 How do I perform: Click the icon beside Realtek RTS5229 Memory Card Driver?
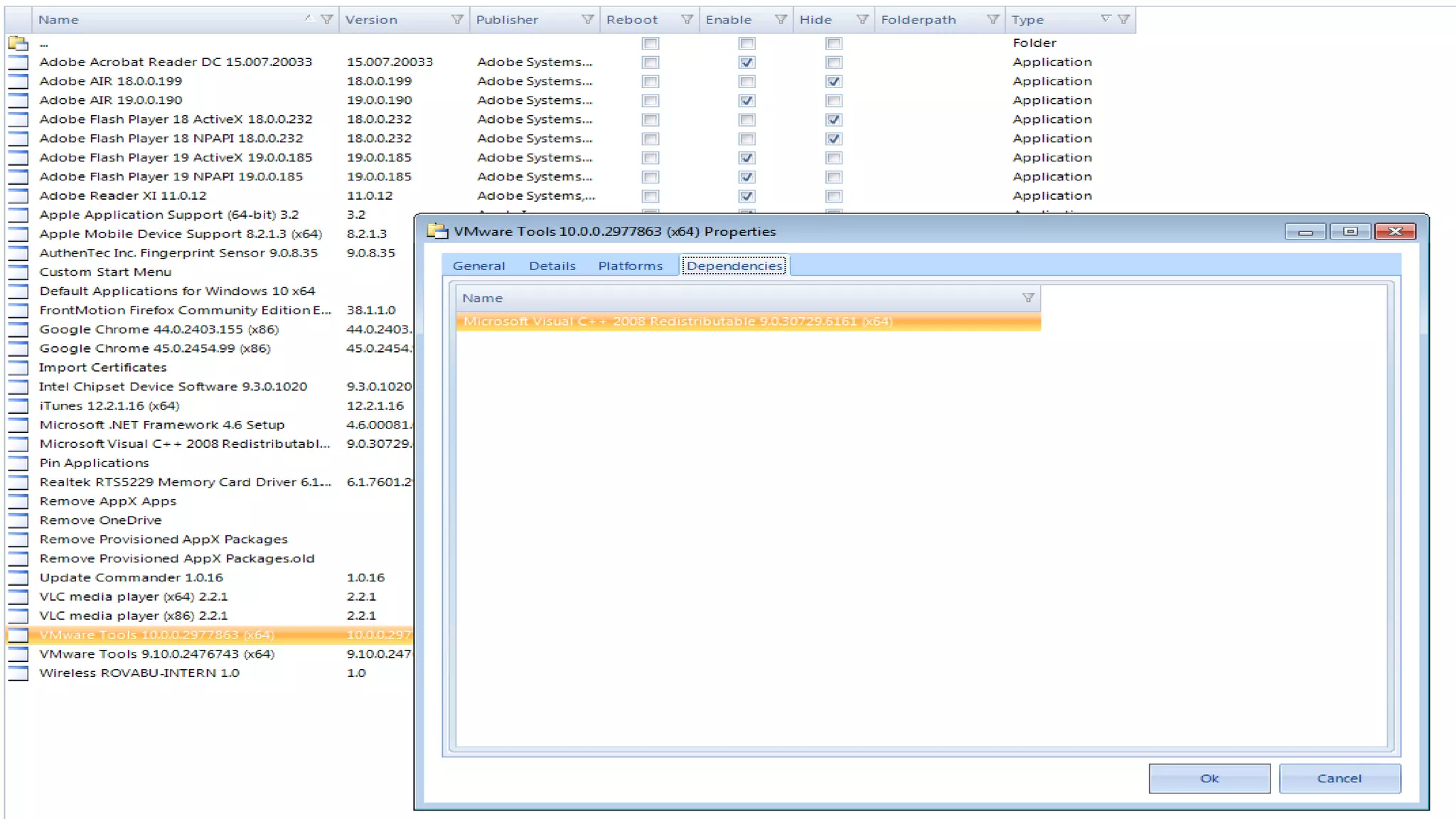[x=18, y=483]
